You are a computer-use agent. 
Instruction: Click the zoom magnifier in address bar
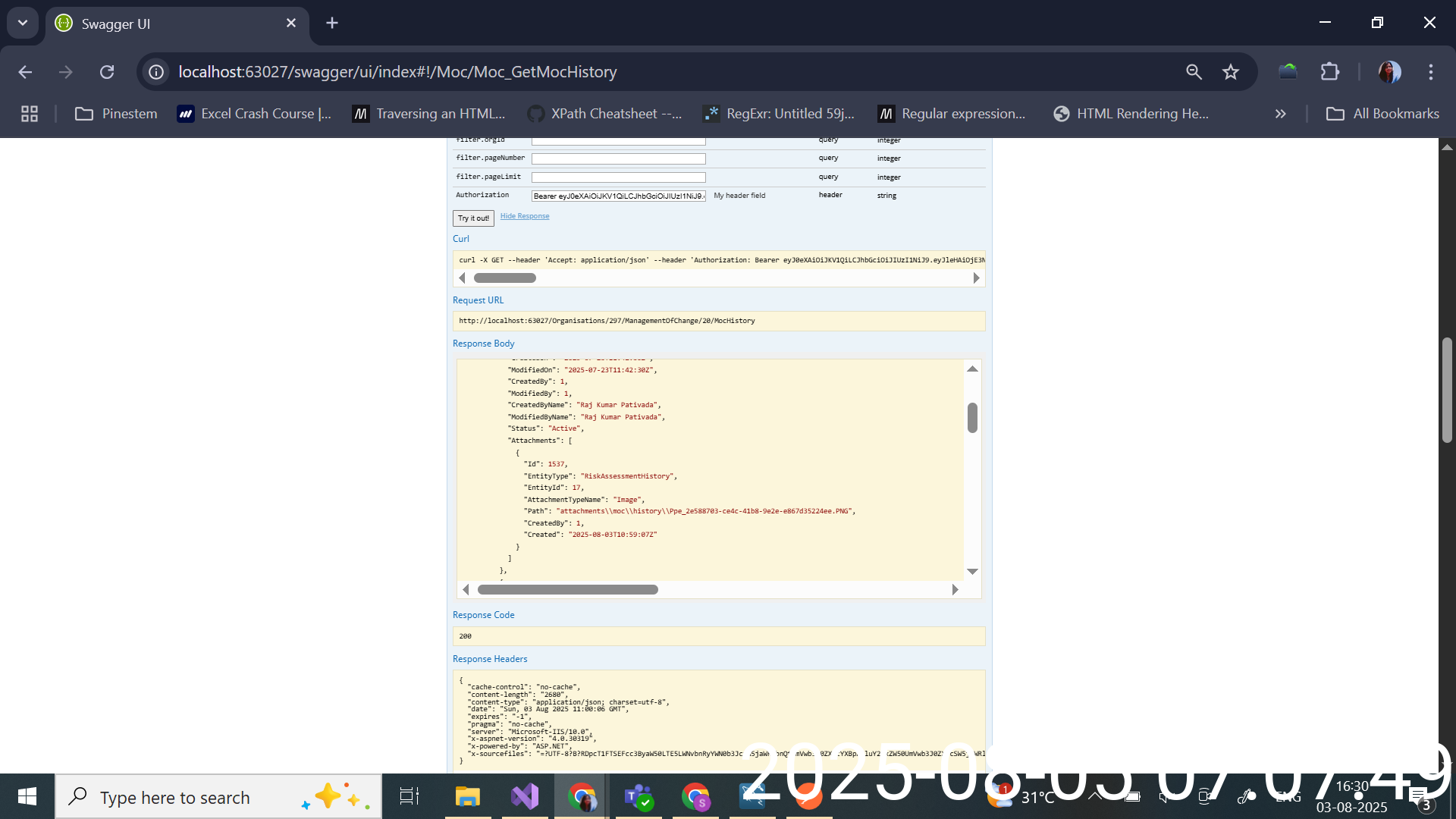pos(1194,72)
